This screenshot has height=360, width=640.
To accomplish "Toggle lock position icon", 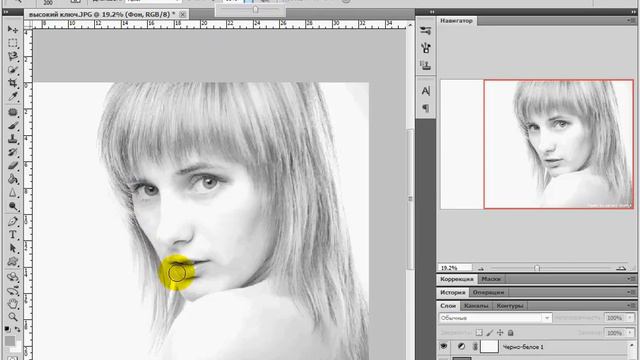I will (500, 333).
